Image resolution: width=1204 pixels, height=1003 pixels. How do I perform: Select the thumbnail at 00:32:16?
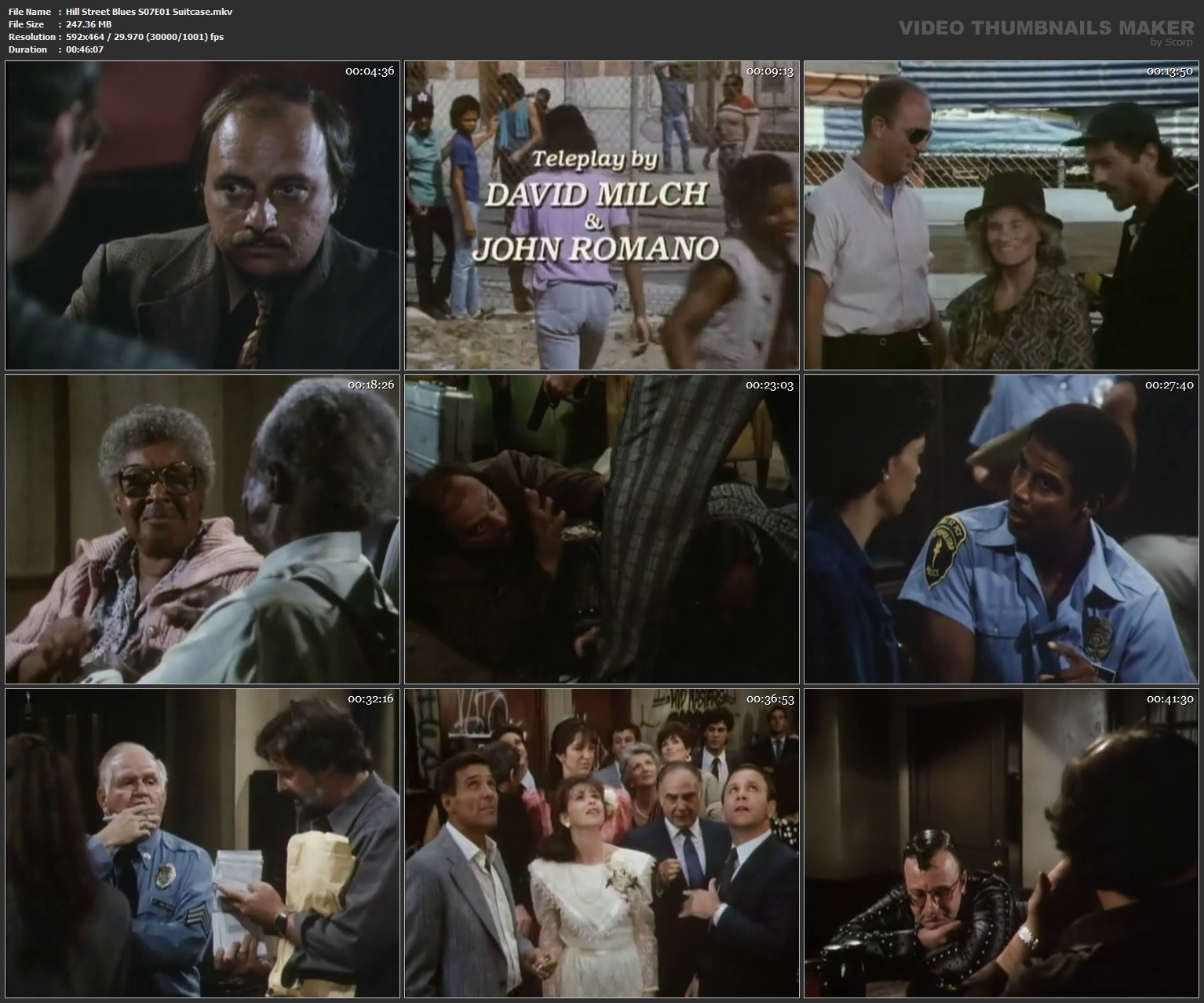[202, 843]
